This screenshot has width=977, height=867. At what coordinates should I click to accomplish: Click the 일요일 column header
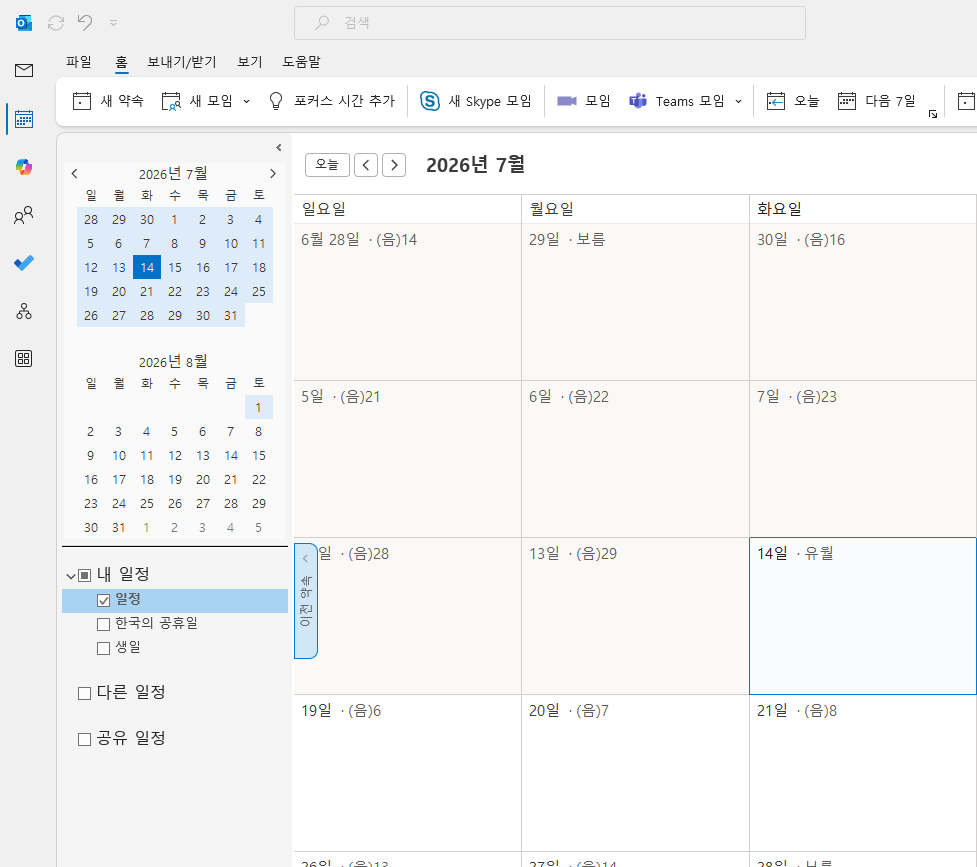click(x=407, y=209)
